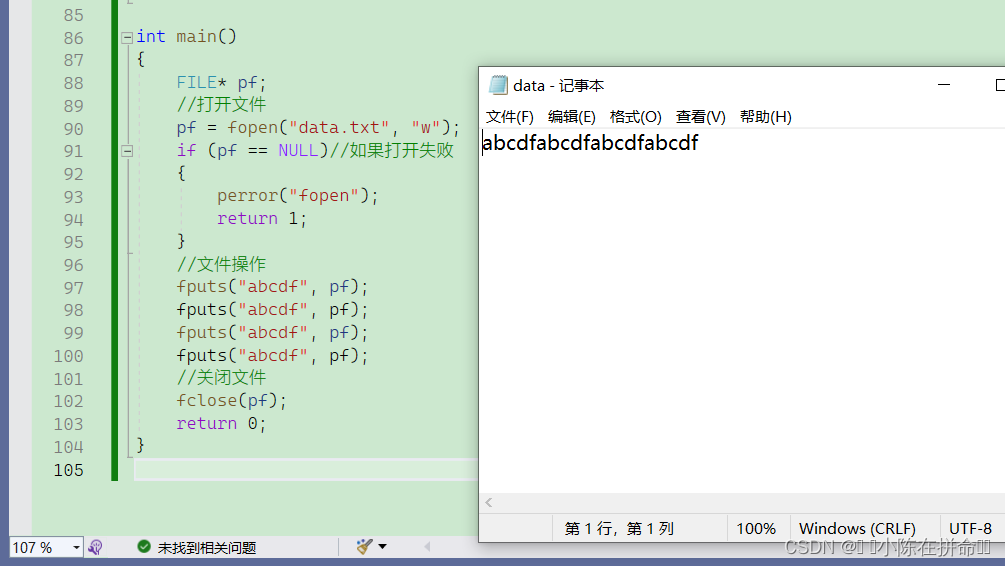This screenshot has height=566, width=1005.
Task: Click the 未找到相关问题 status text
Action: pos(206,547)
